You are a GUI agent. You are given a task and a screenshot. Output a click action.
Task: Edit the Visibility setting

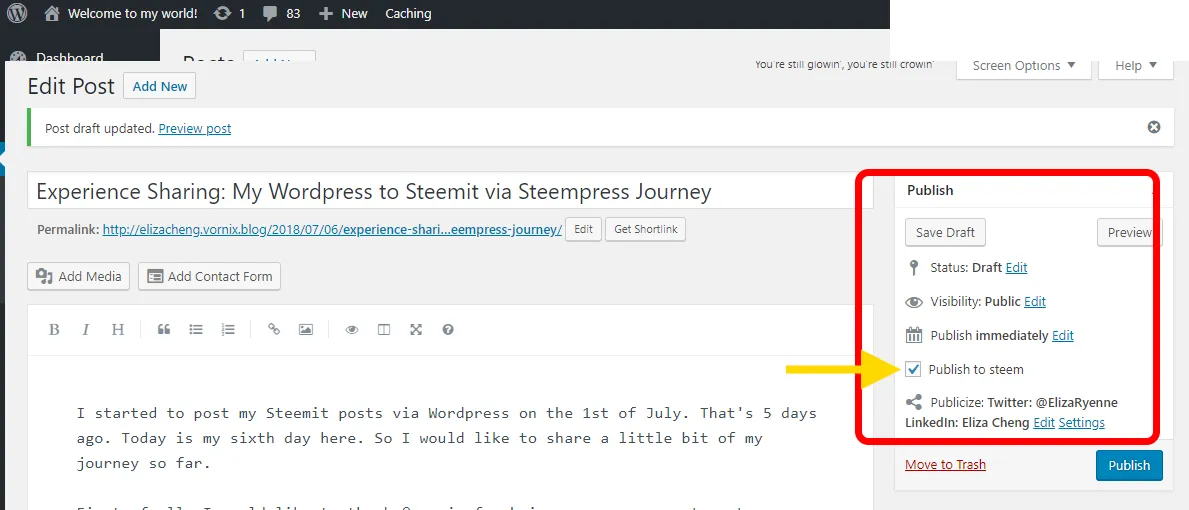tap(1034, 302)
